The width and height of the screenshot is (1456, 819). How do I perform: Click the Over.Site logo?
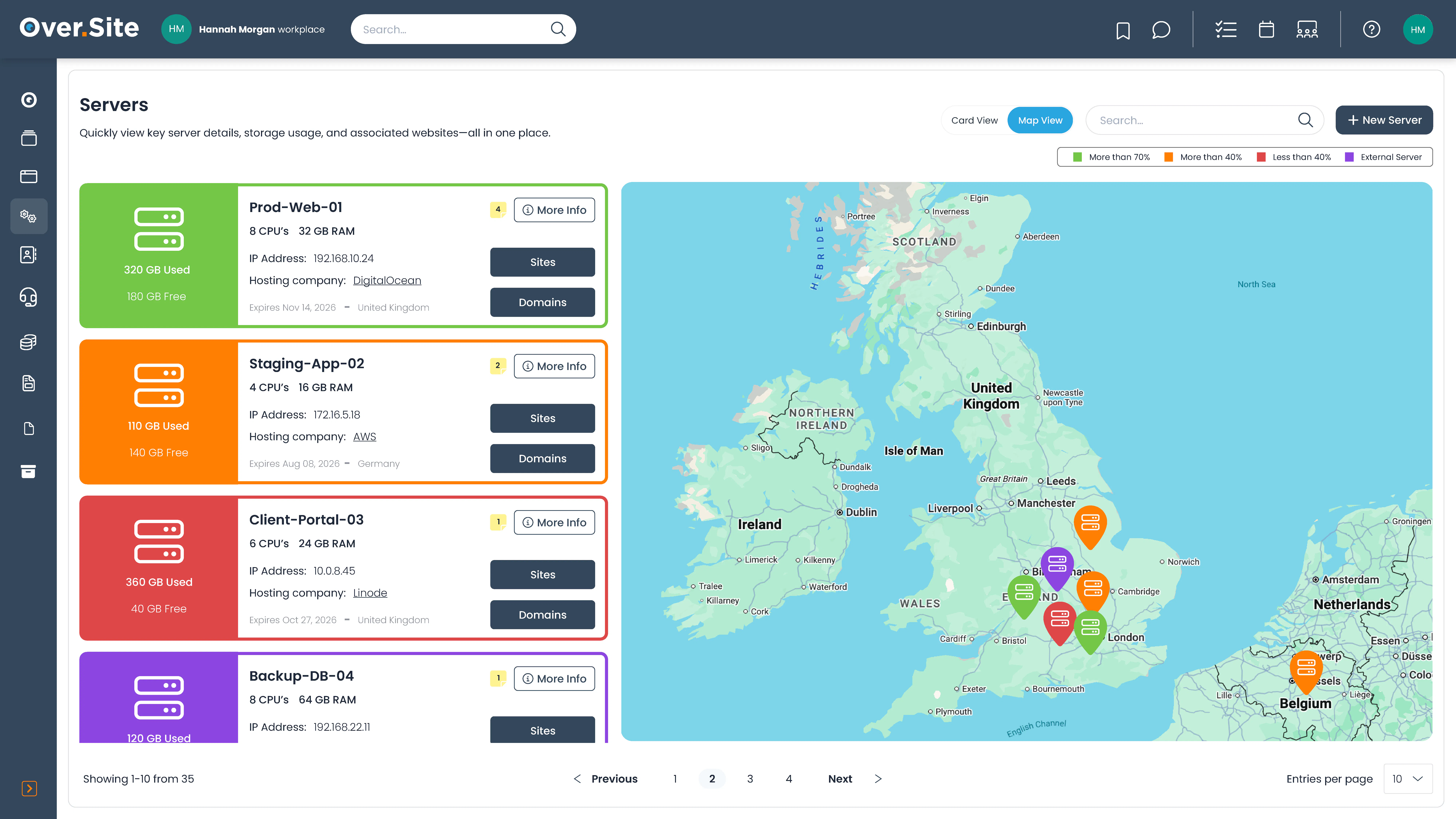coord(79,28)
